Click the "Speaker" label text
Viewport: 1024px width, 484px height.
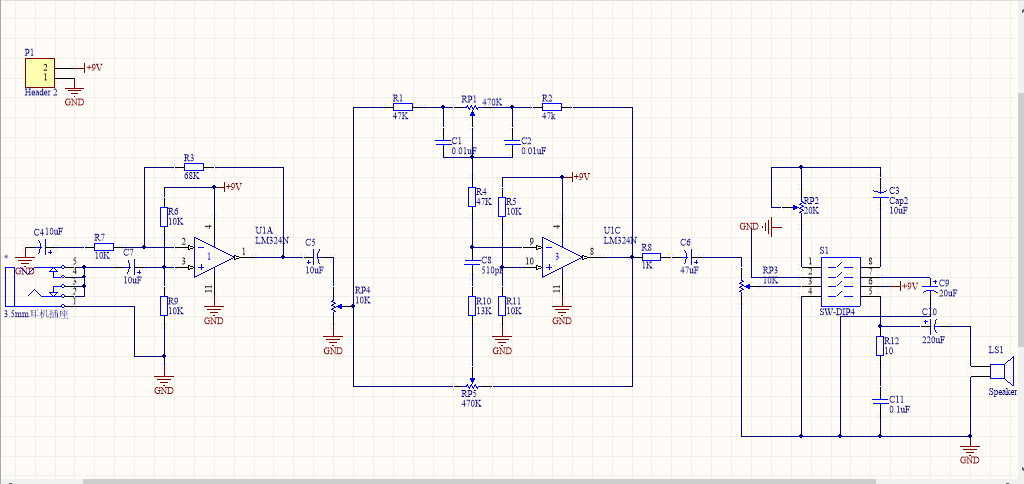pos(1002,393)
